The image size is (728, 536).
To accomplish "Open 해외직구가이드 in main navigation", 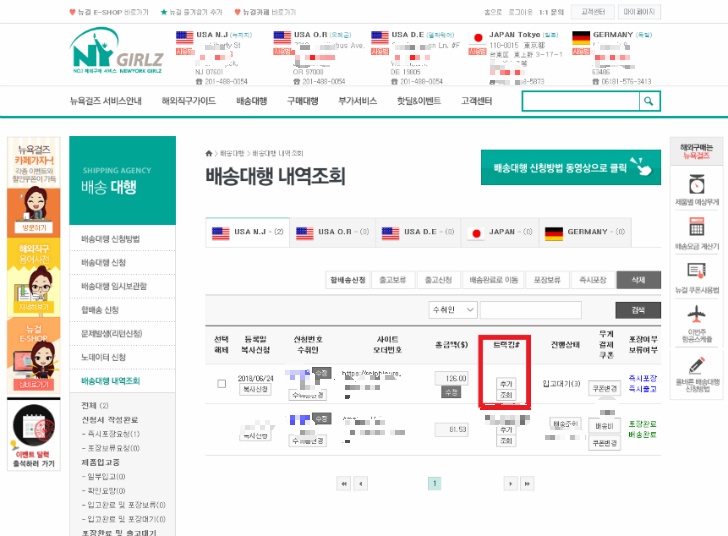I will (x=188, y=101).
